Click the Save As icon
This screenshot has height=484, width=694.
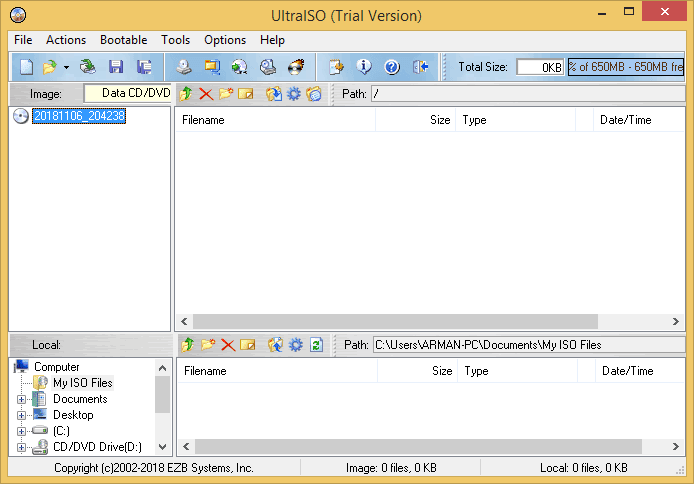144,67
